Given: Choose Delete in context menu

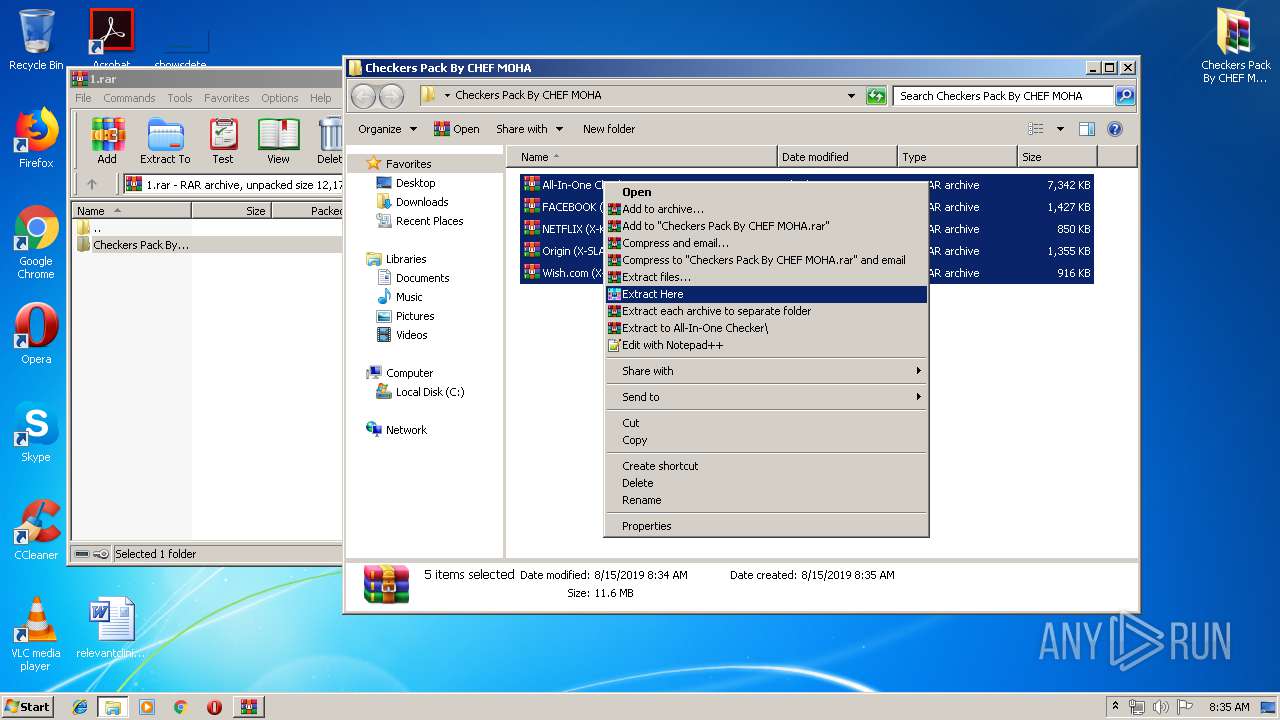Looking at the screenshot, I should (766, 483).
